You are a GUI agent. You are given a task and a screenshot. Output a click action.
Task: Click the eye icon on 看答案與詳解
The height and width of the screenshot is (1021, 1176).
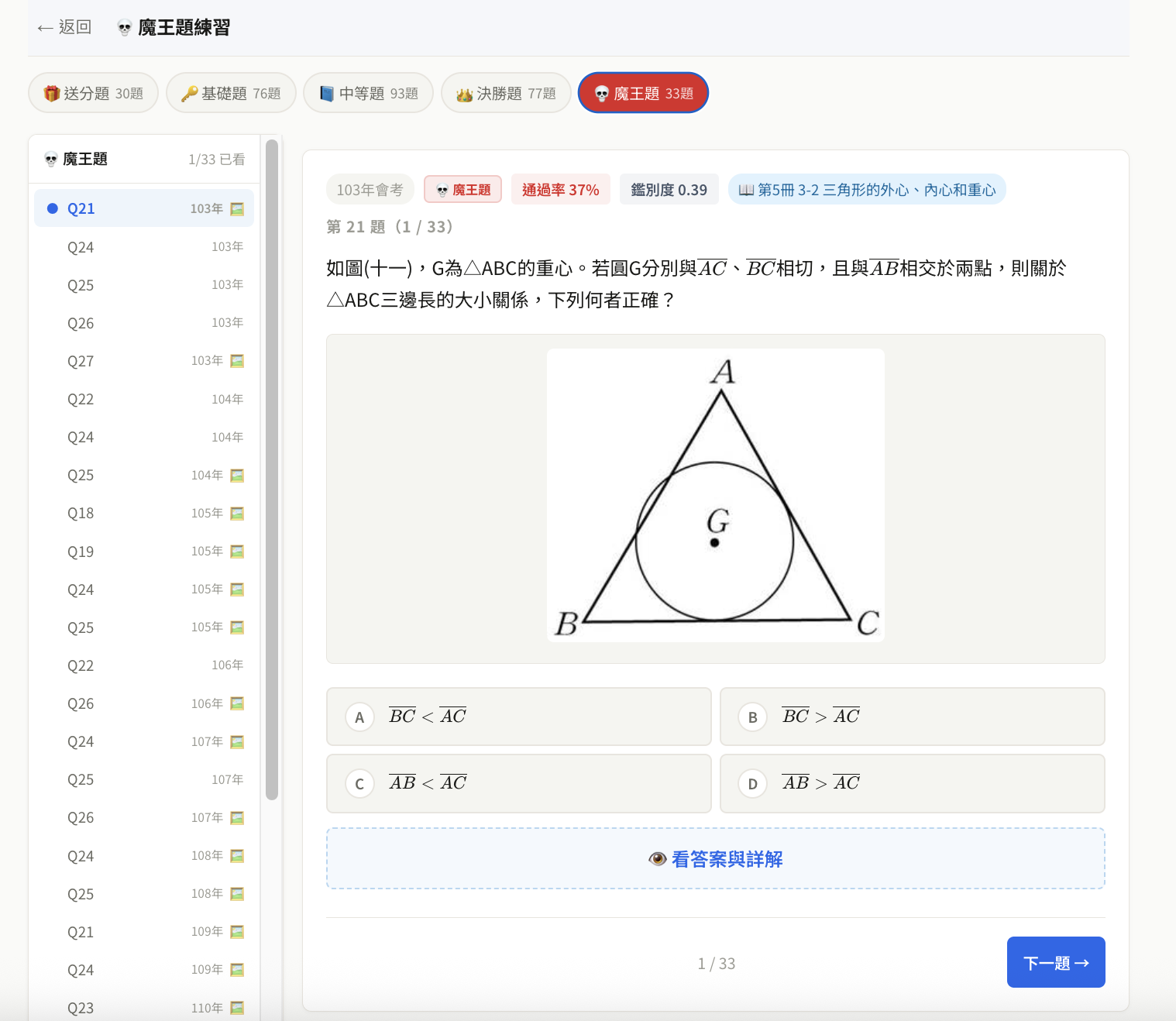[x=656, y=859]
